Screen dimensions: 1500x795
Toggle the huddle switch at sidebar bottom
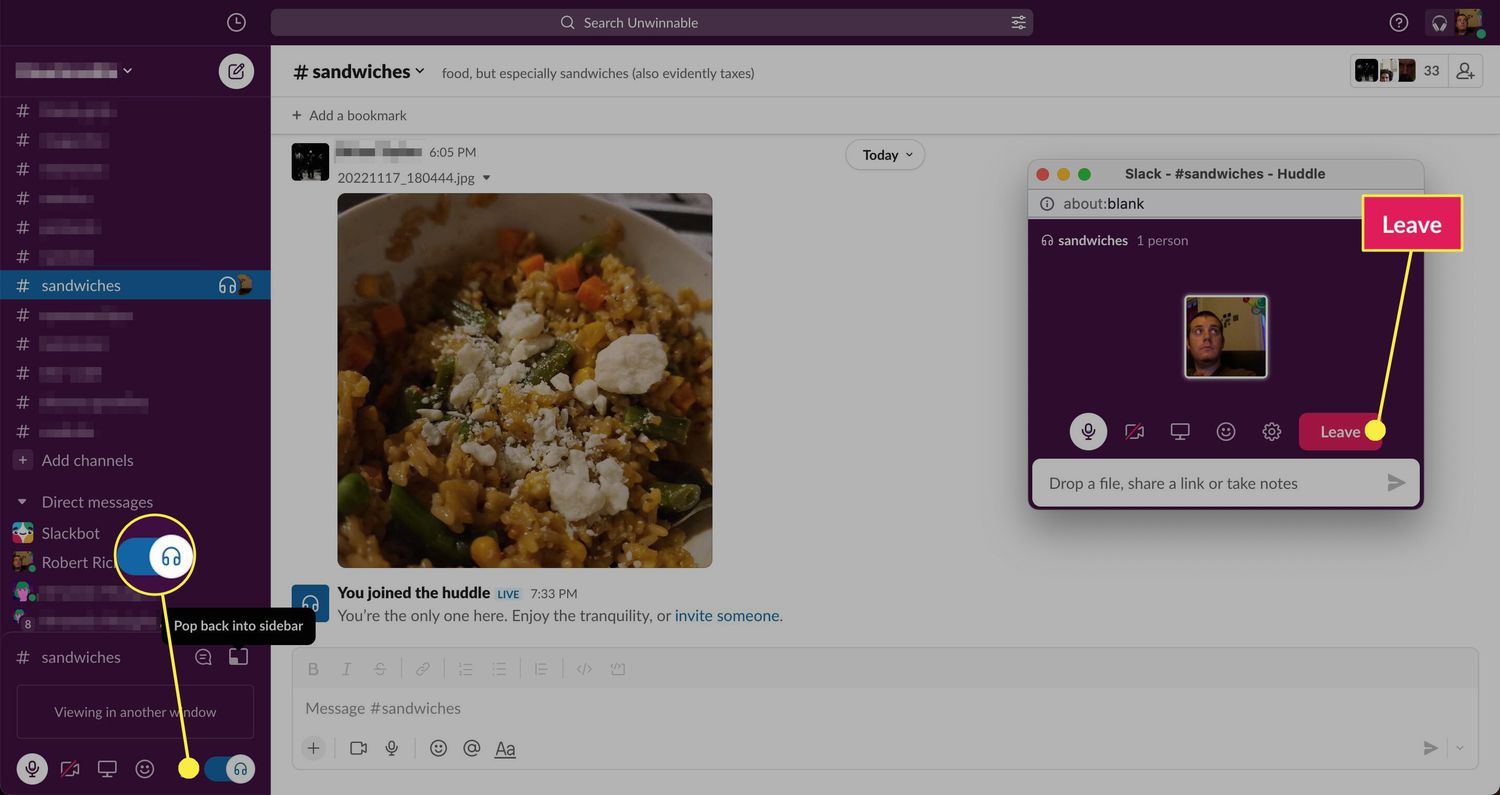tap(229, 769)
